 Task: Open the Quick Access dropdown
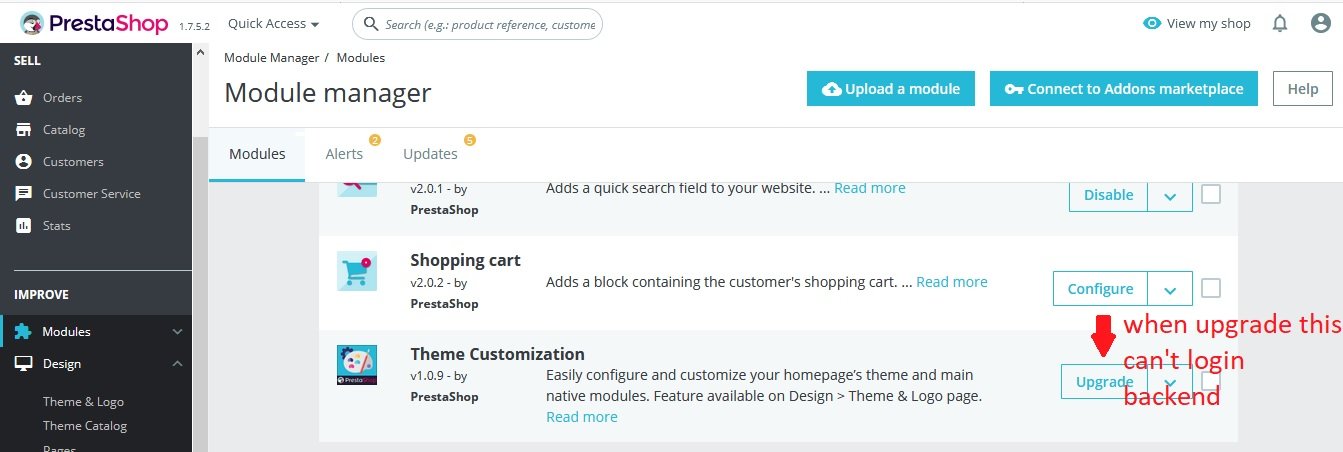click(x=273, y=24)
